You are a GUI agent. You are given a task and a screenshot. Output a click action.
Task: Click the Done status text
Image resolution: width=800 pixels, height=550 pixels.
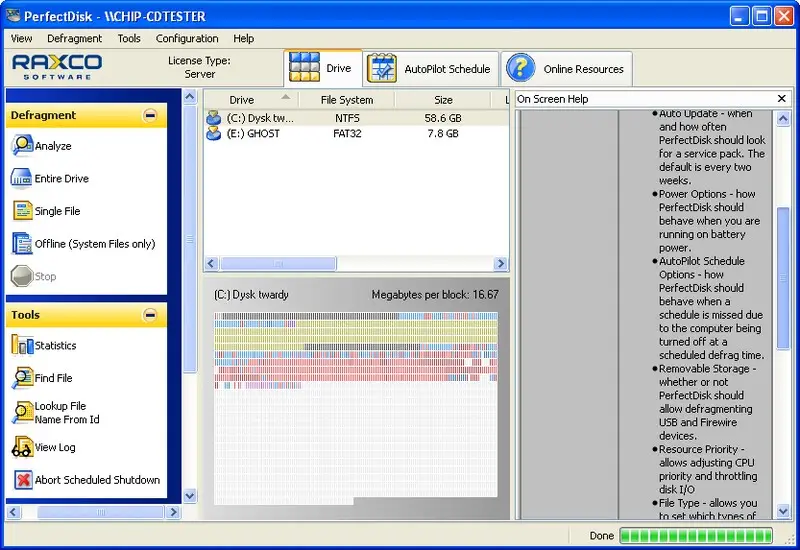tap(602, 536)
